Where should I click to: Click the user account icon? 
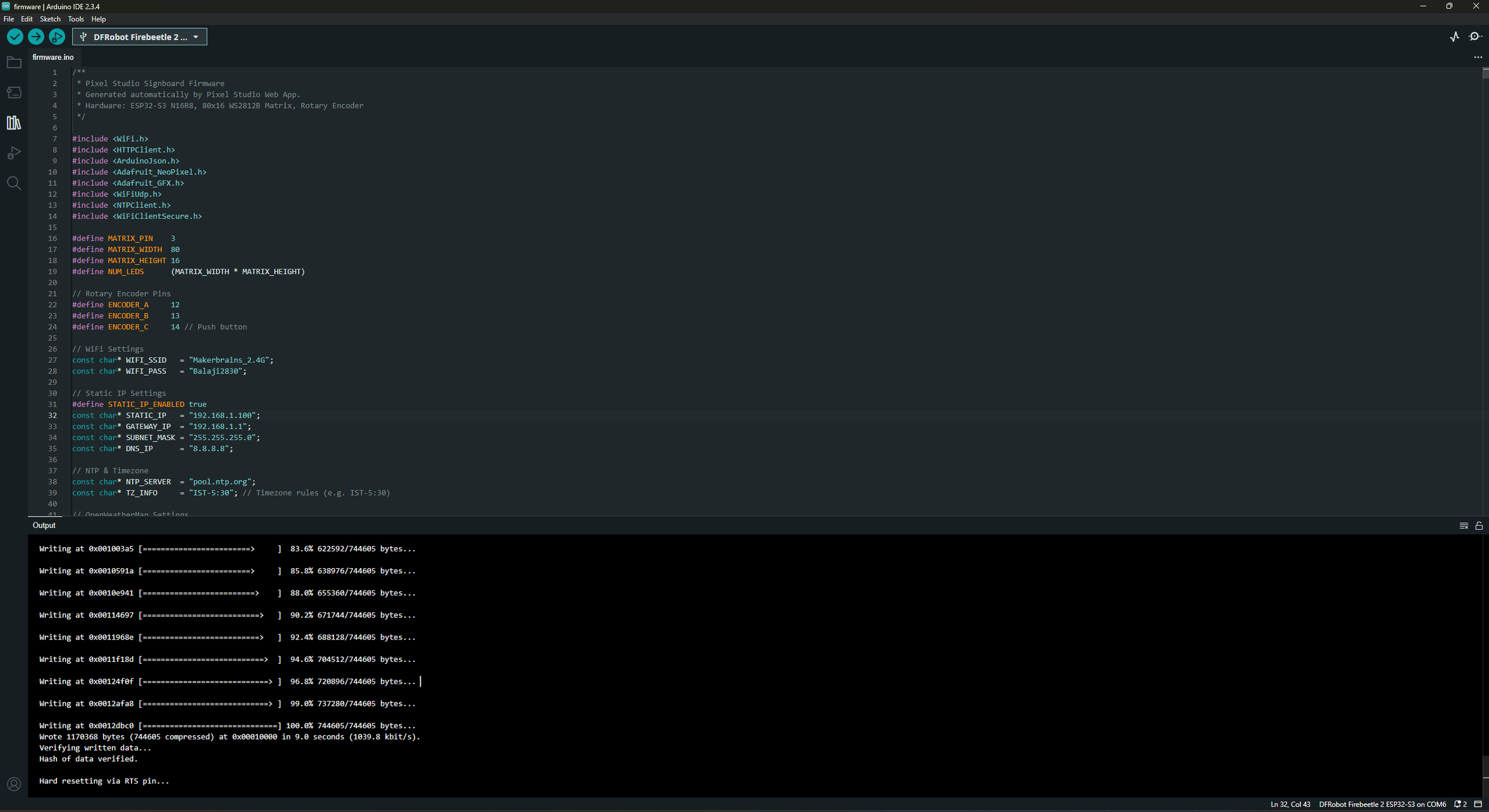14,784
